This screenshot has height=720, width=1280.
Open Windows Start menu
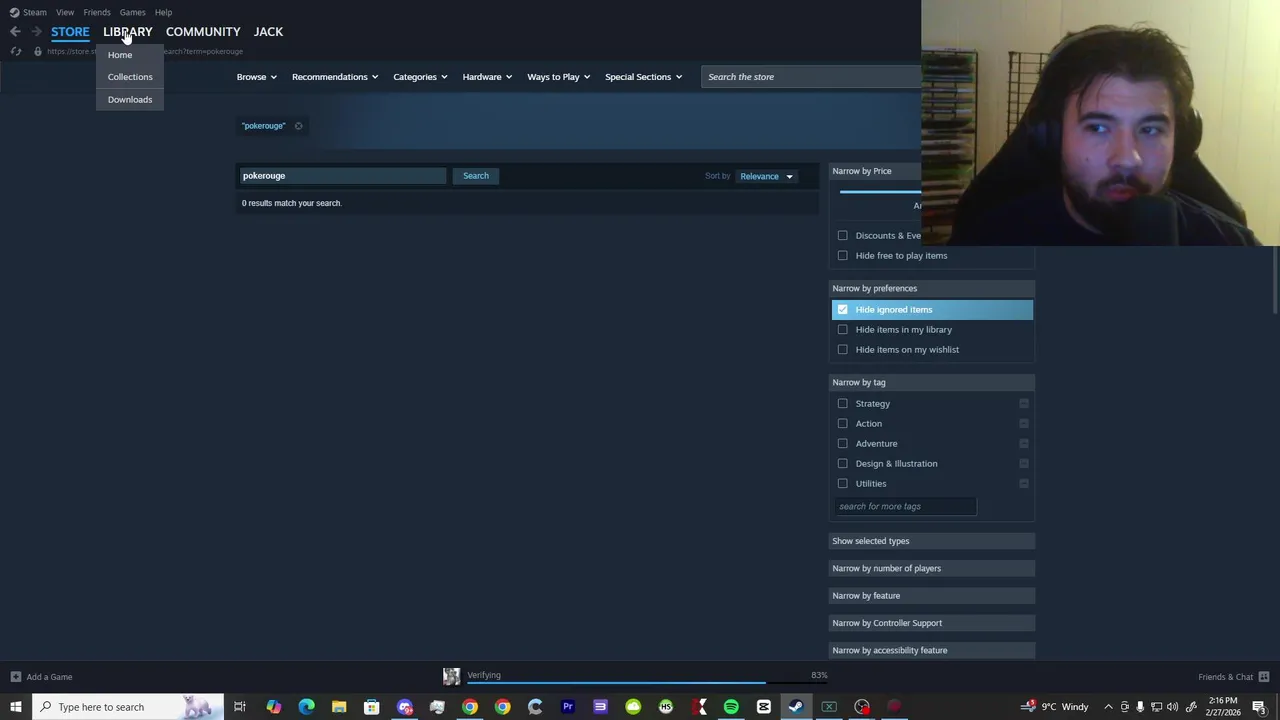pos(15,707)
